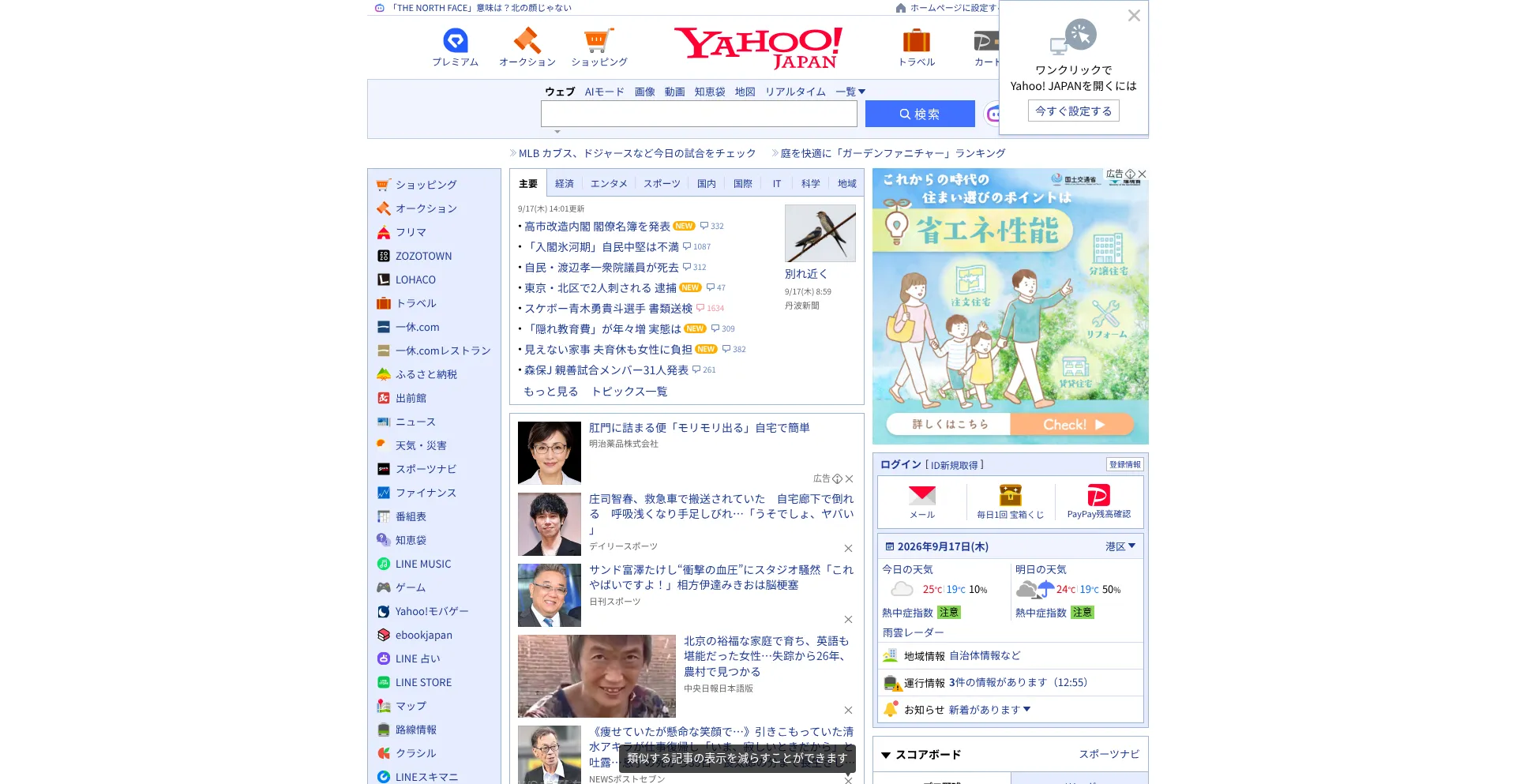Open the 港区 location dropdown
This screenshot has width=1516, height=784.
click(x=1120, y=546)
